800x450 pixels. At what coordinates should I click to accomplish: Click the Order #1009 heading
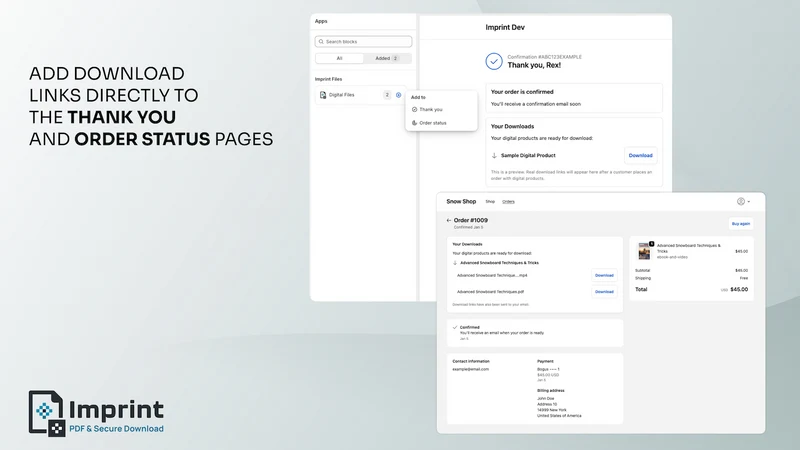tap(470, 220)
